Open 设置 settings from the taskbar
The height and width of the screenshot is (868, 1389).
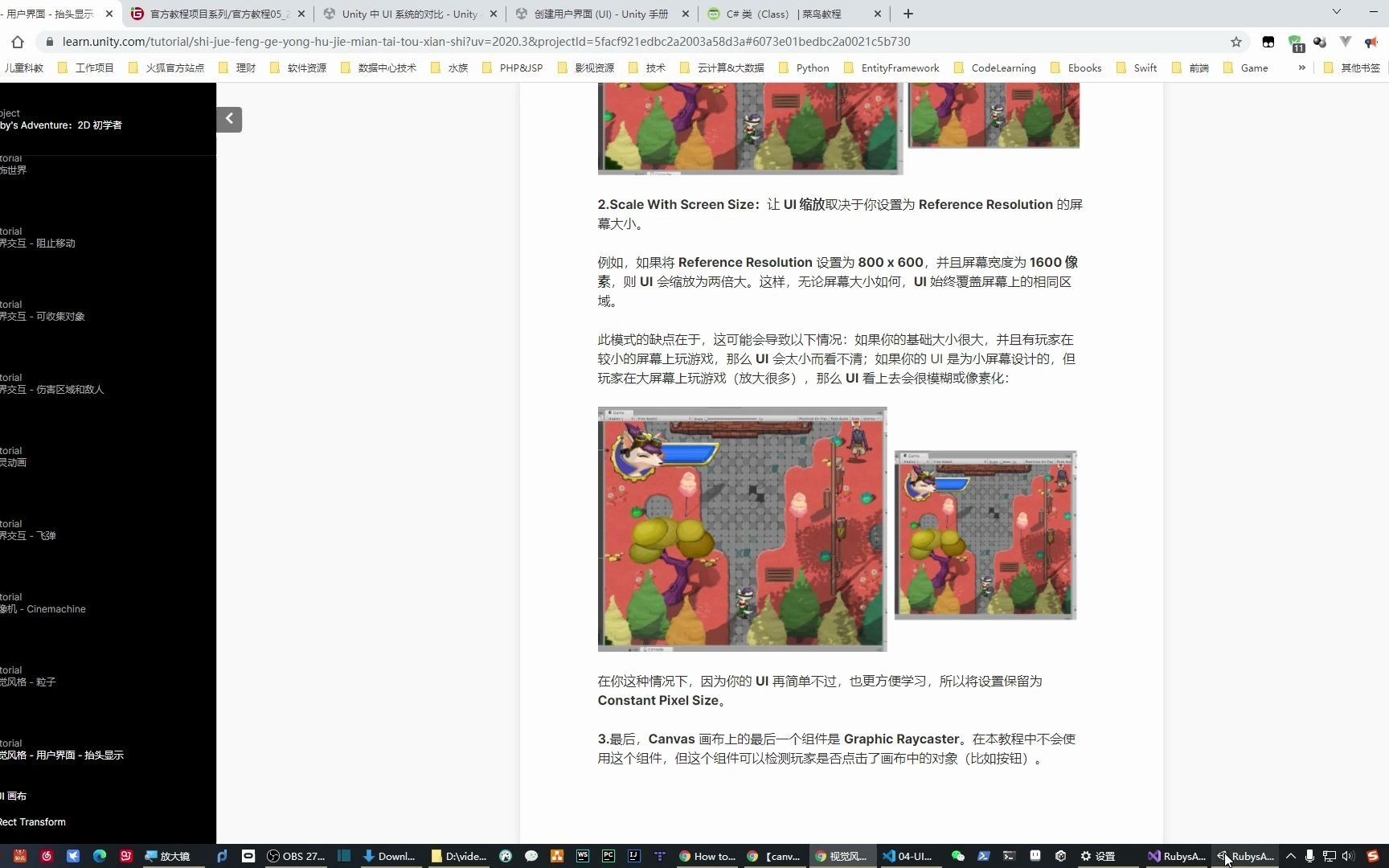point(1098,856)
